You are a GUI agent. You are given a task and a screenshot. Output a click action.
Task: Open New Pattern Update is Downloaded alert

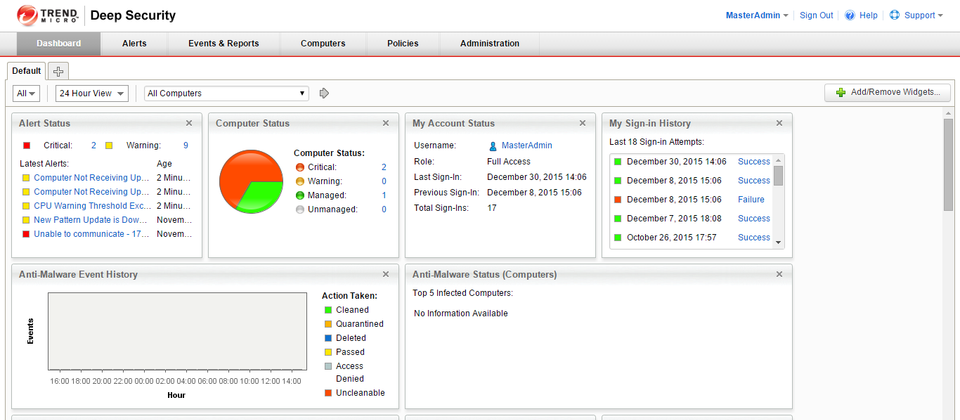click(91, 220)
